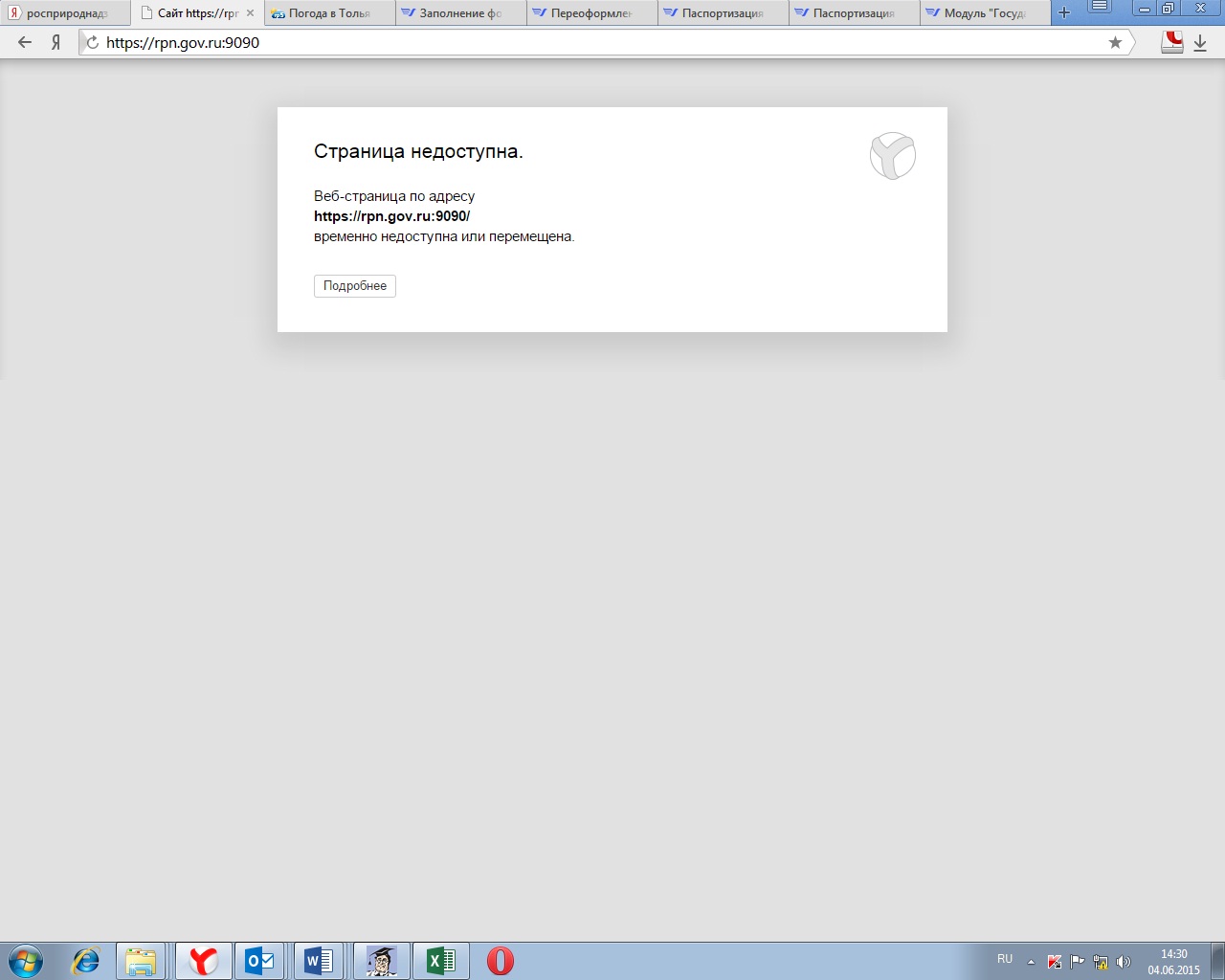
Task: Bookmark the page with the star icon
Action: pos(1115,42)
